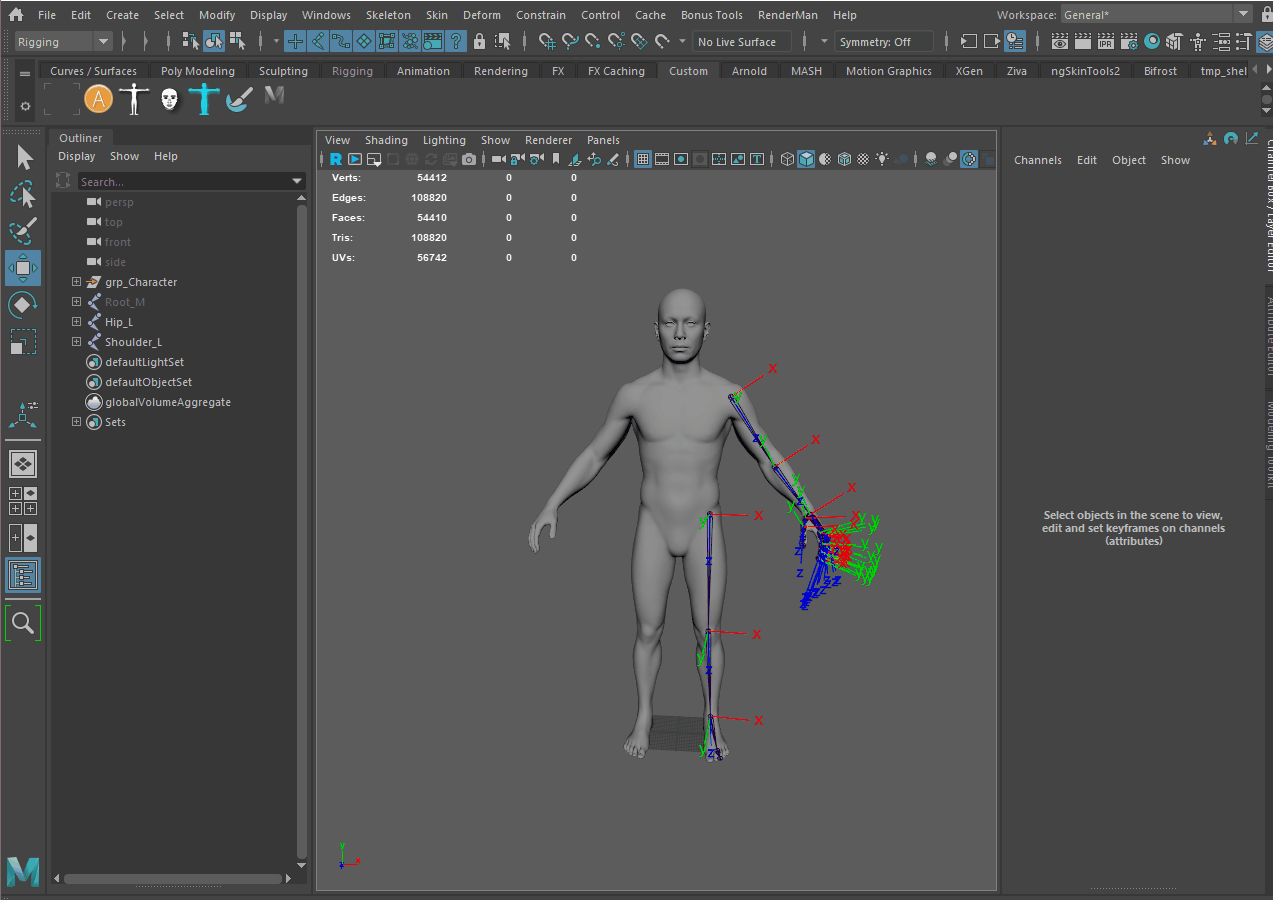Activate the Lasso Select tool
The image size is (1273, 900).
coord(23,194)
